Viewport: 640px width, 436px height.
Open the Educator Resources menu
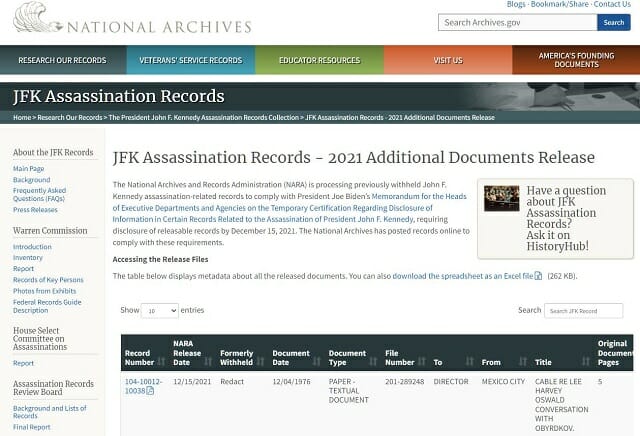[x=319, y=60]
